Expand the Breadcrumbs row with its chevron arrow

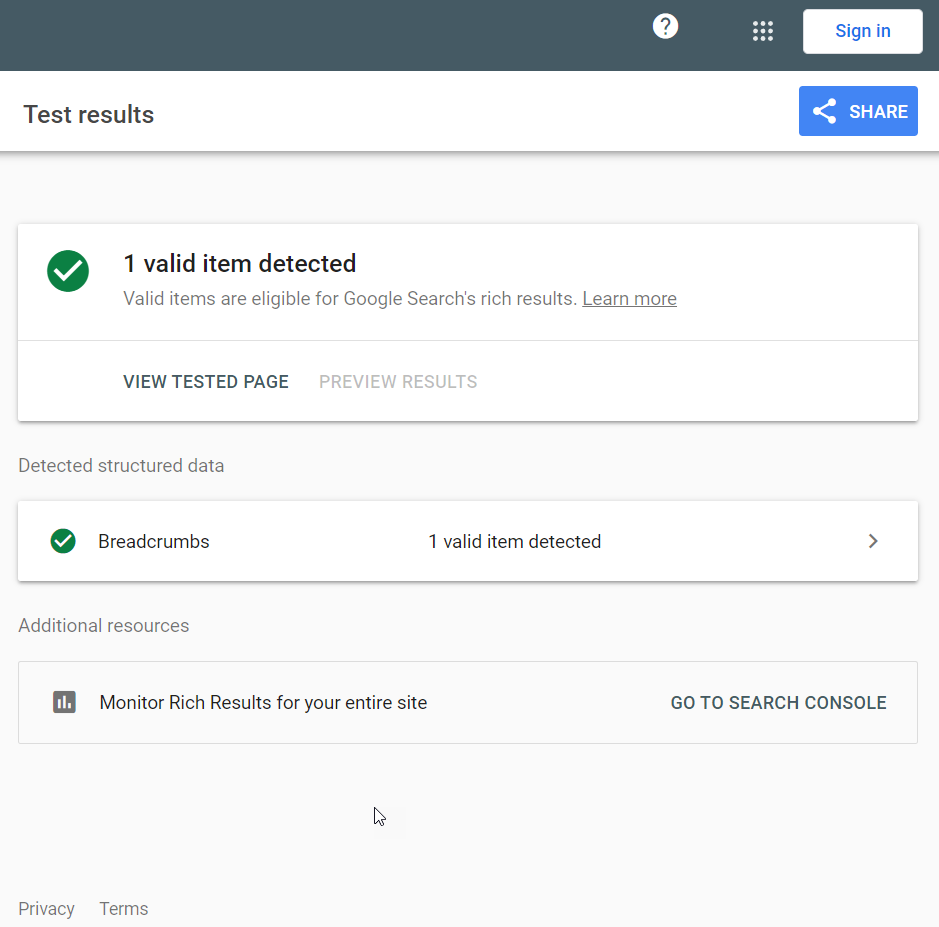coord(873,541)
